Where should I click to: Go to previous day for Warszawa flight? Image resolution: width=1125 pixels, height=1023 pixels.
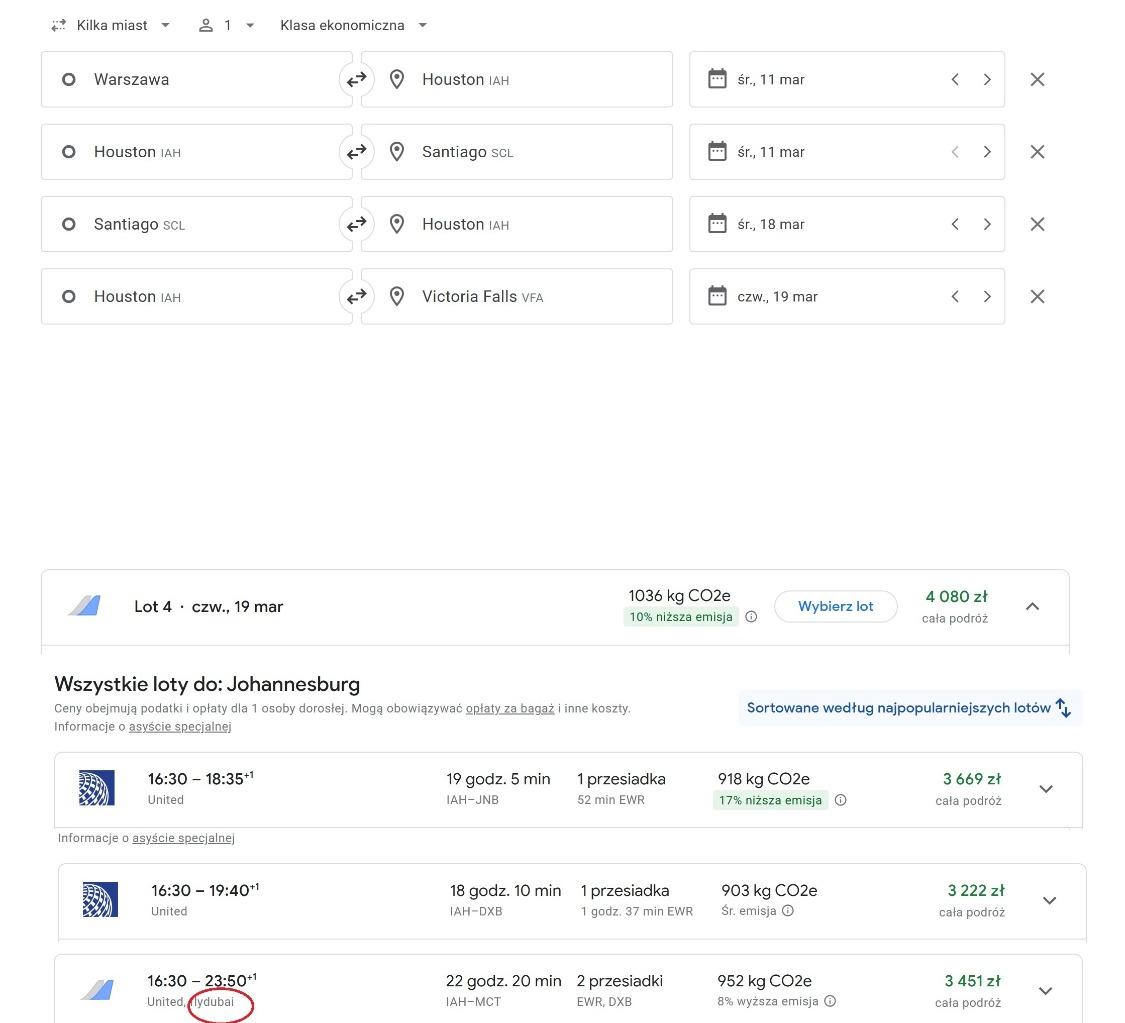pos(955,80)
